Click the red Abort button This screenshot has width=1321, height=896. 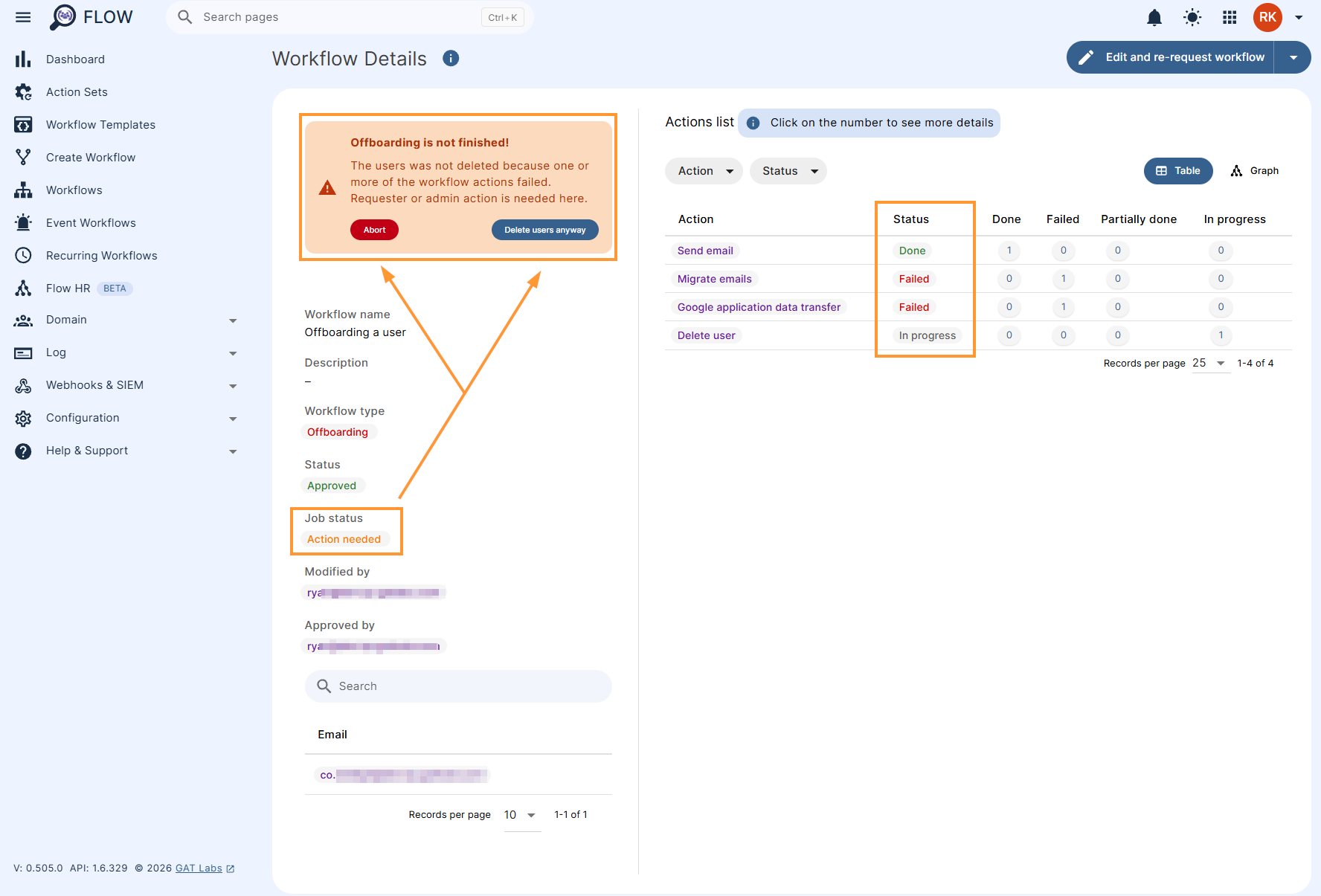point(374,230)
